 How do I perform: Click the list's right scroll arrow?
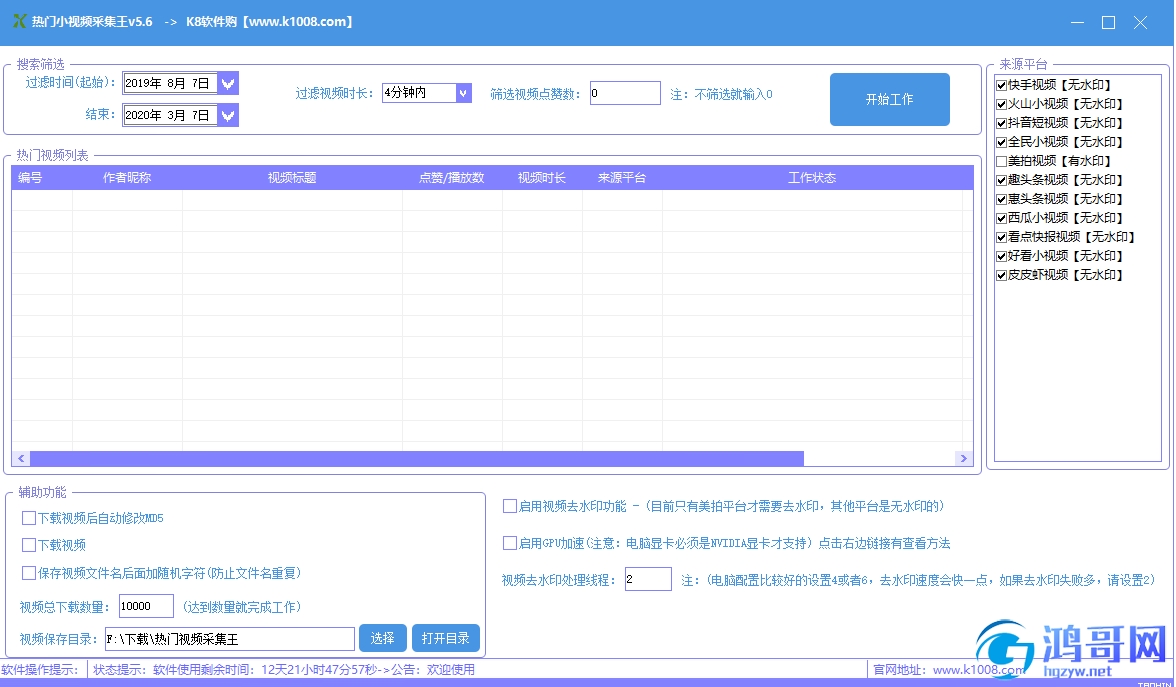964,458
